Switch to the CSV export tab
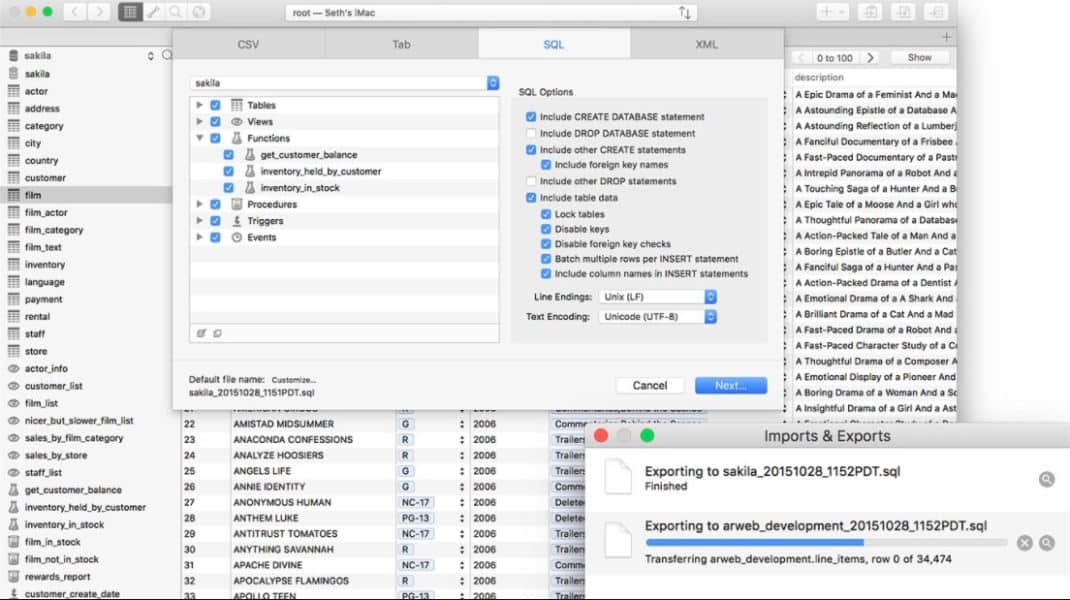This screenshot has width=1070, height=600. pos(248,44)
